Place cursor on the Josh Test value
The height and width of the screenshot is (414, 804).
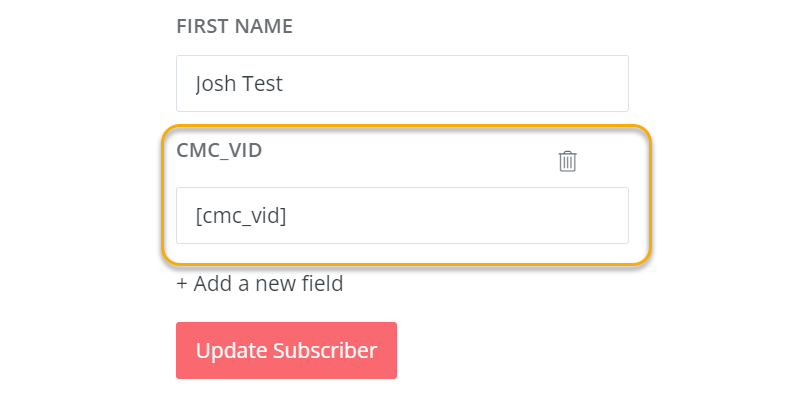239,84
